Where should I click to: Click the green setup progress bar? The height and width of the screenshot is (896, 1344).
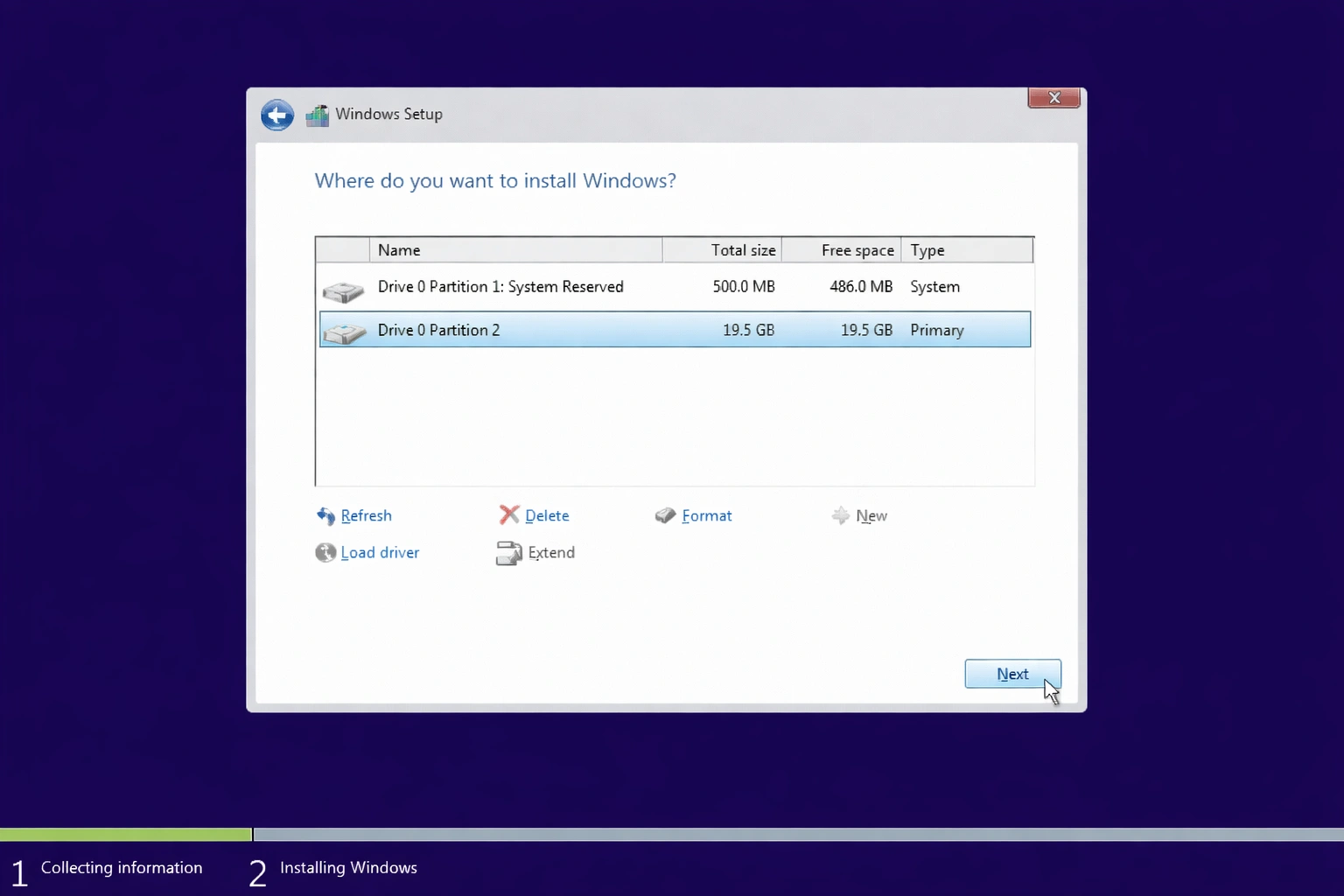click(125, 835)
